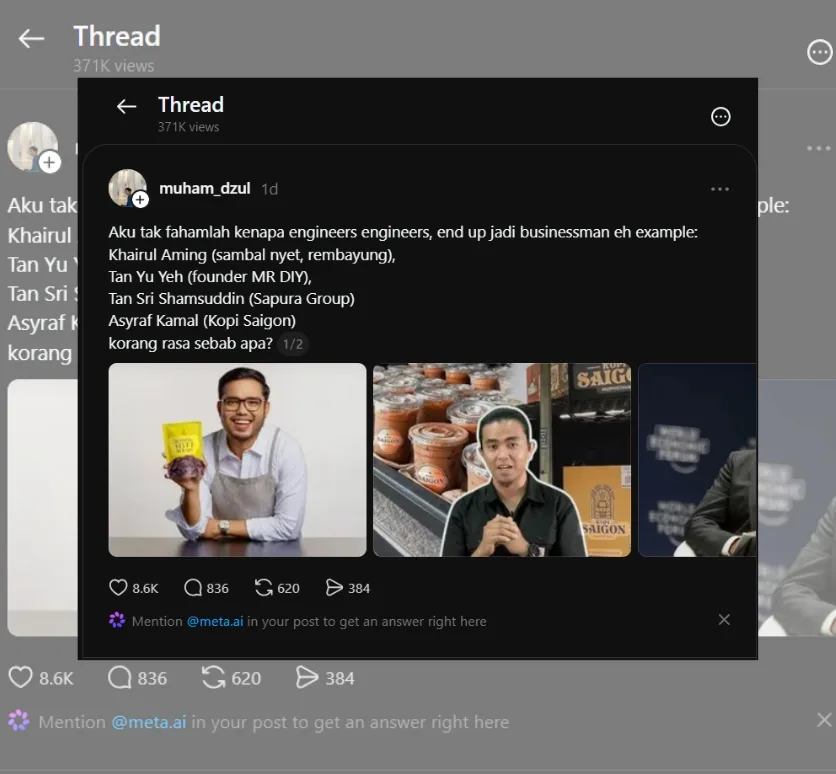Viewport: 836px width, 774px height.
Task: Open replies on background post showing 836
Action: [x=119, y=678]
